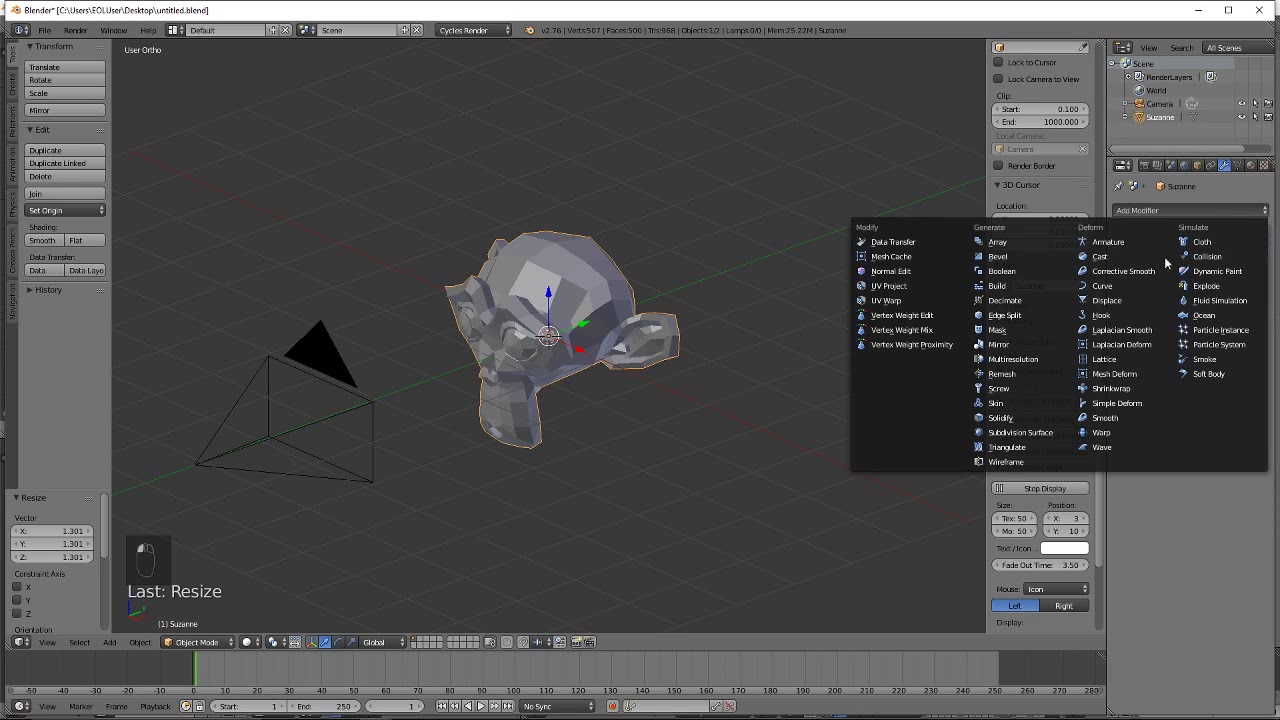Open the Material properties sphere tab
Image resolution: width=1280 pixels, height=720 pixels.
tap(1251, 165)
